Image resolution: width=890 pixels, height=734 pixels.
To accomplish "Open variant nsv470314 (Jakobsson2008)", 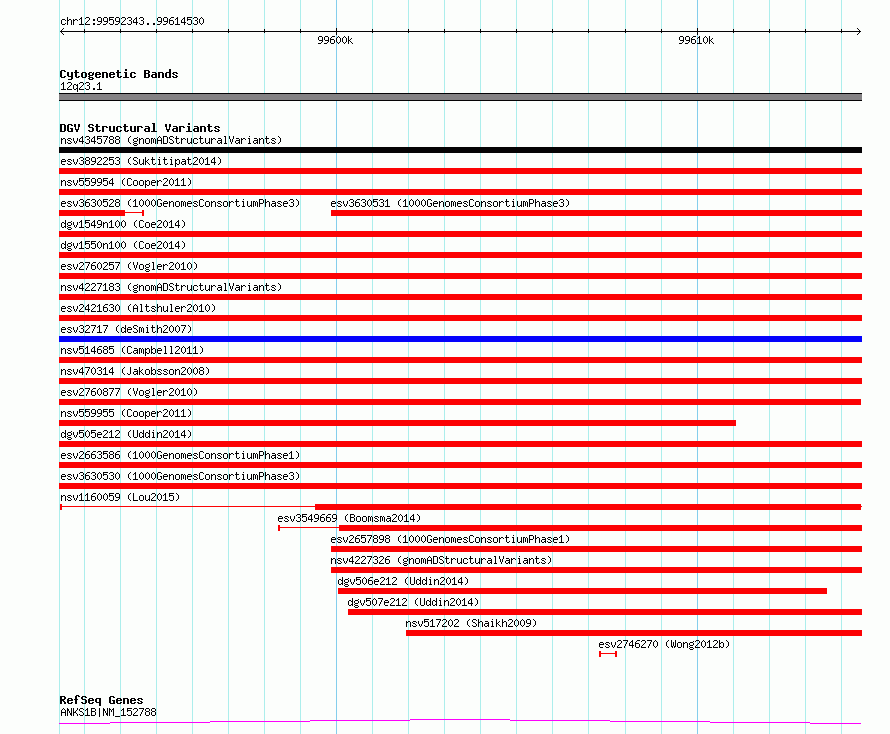I will (x=135, y=371).
